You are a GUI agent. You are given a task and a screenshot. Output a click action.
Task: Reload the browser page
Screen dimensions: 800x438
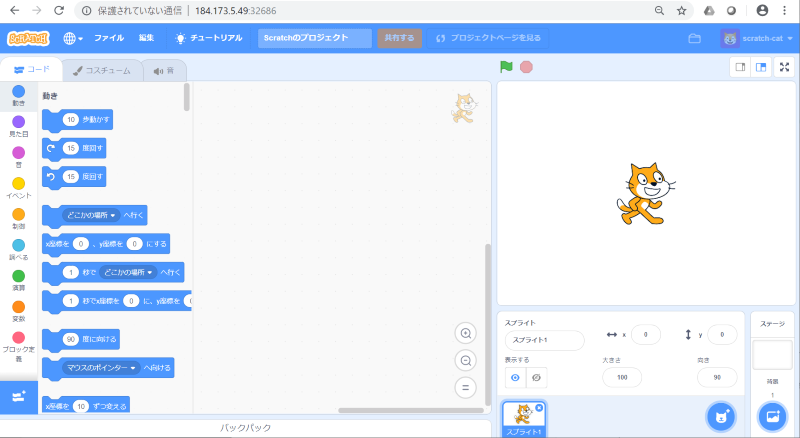[x=59, y=10]
